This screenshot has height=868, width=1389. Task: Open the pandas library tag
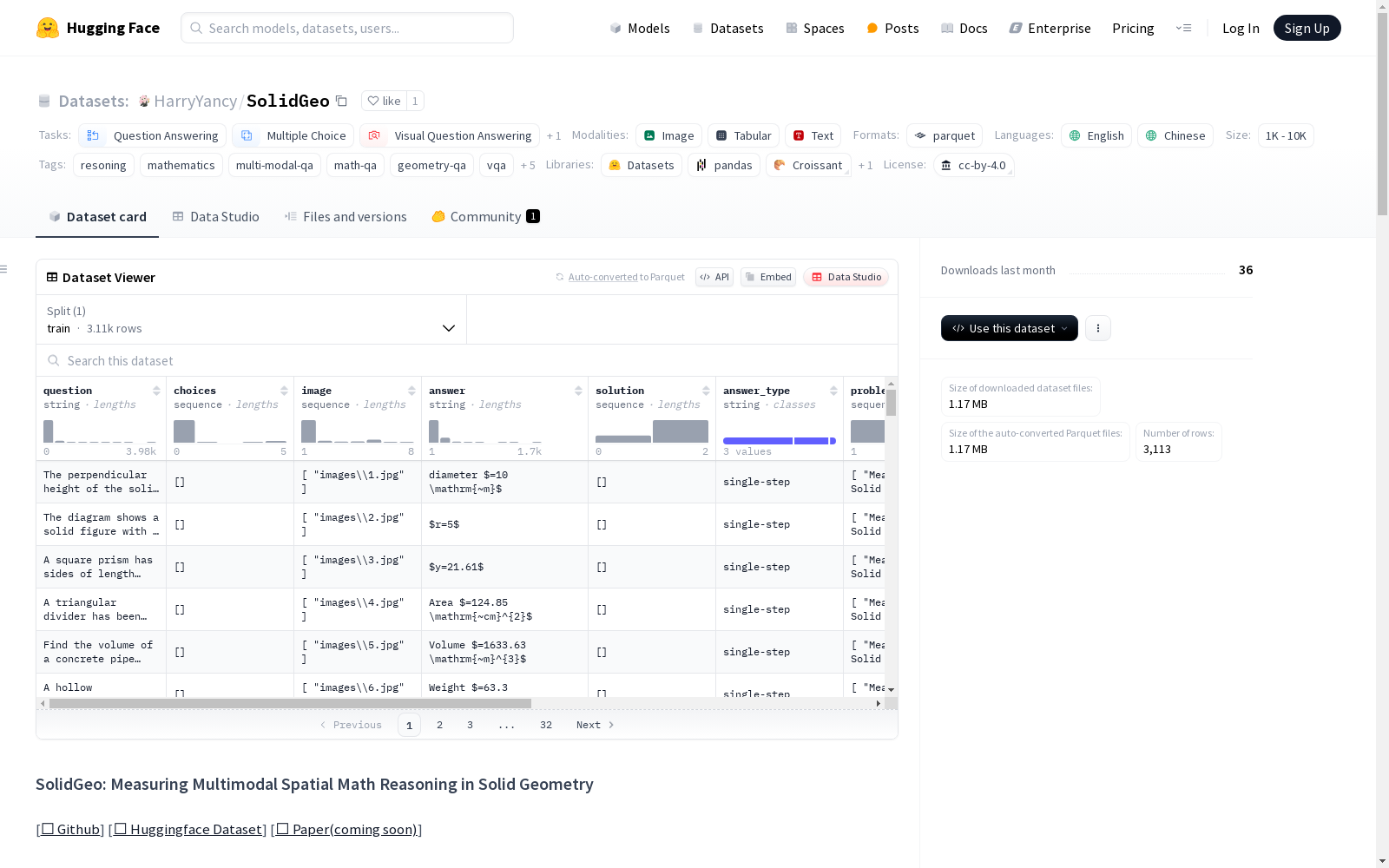click(x=724, y=165)
